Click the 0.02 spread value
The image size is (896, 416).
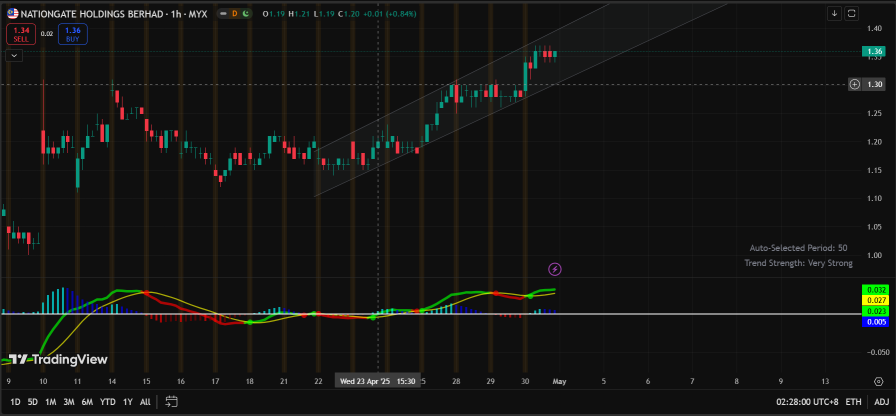coord(47,34)
